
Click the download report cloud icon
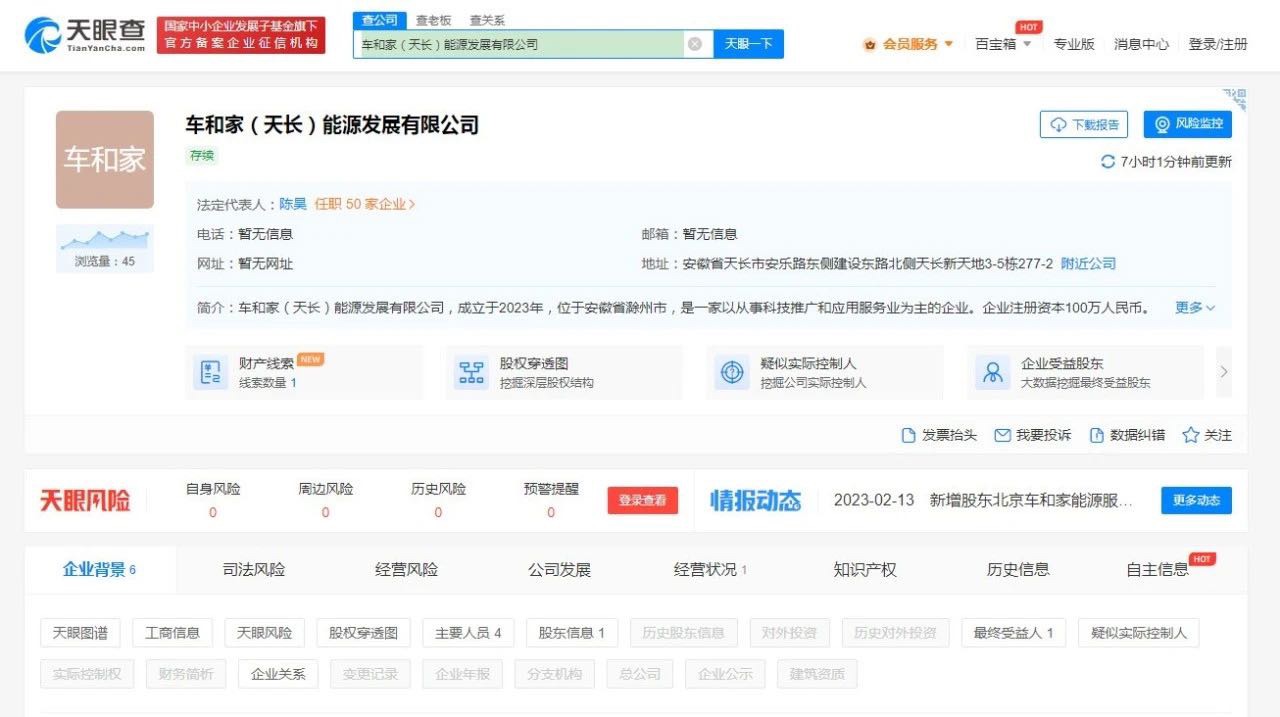1058,124
